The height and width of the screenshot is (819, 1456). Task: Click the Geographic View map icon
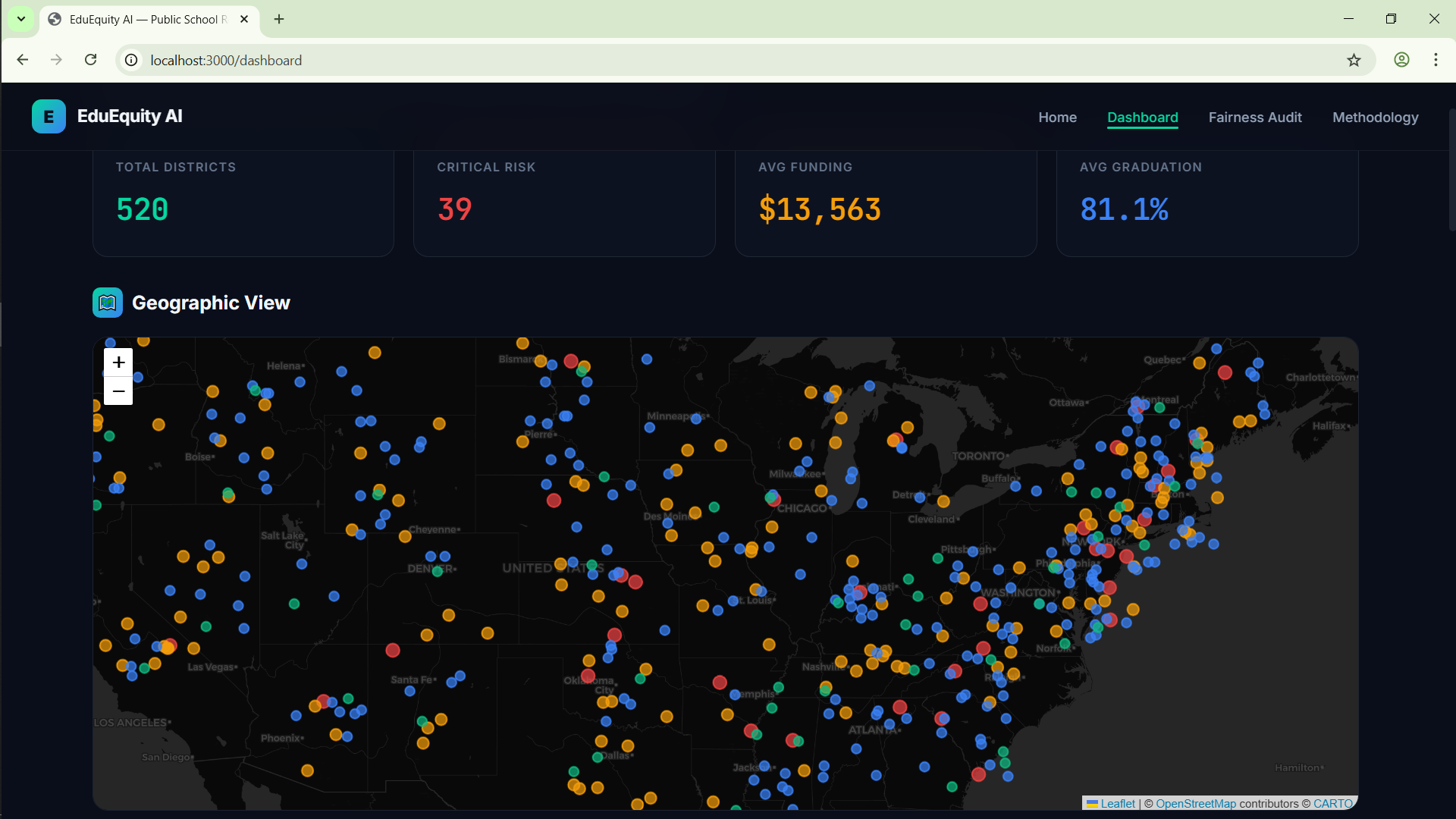[108, 303]
